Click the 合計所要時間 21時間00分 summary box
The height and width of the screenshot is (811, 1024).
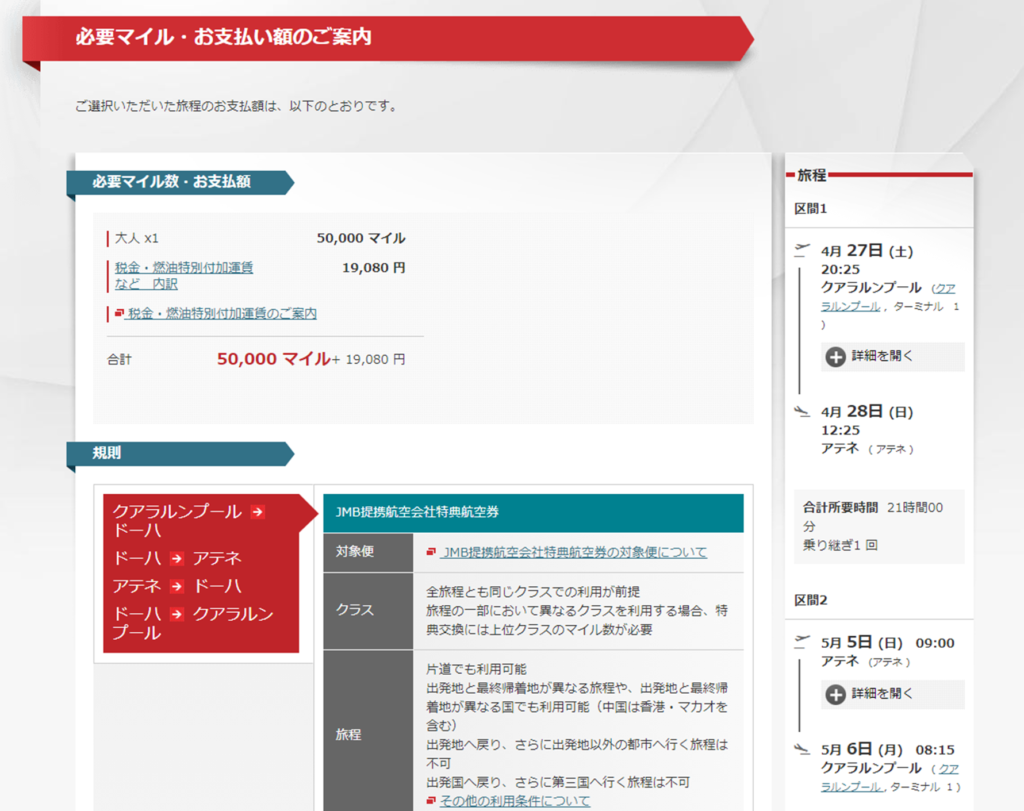pos(878,526)
